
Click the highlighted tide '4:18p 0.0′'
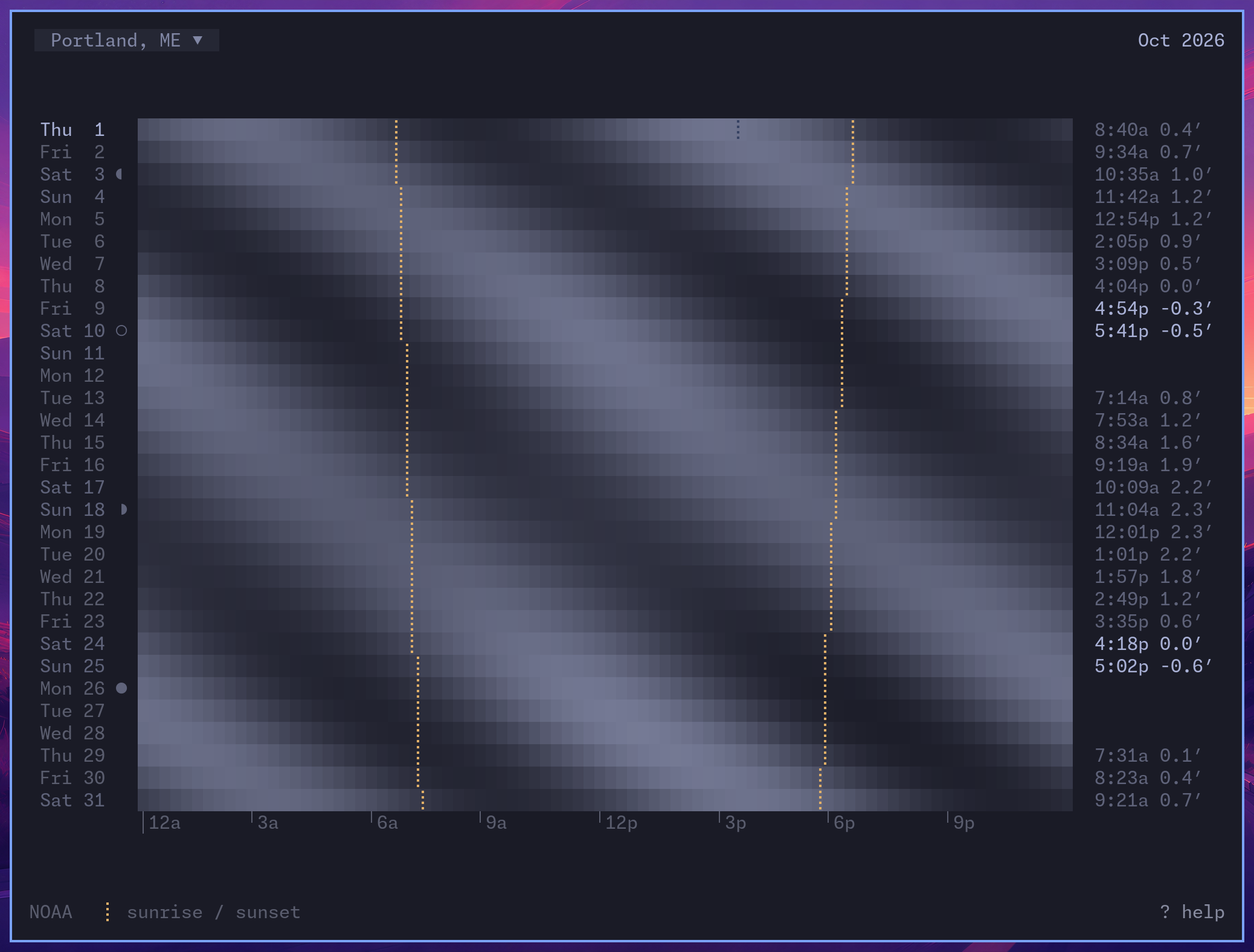coord(1148,644)
